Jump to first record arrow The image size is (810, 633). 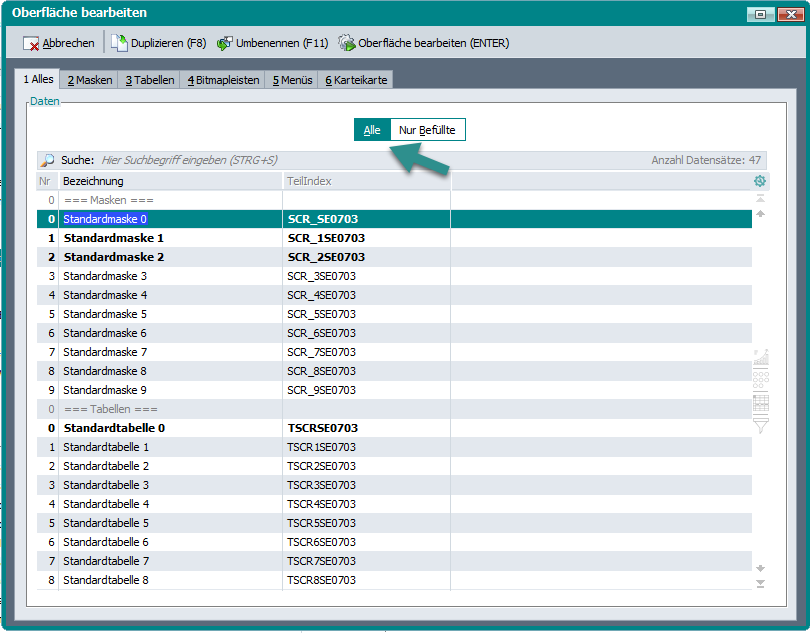click(760, 199)
